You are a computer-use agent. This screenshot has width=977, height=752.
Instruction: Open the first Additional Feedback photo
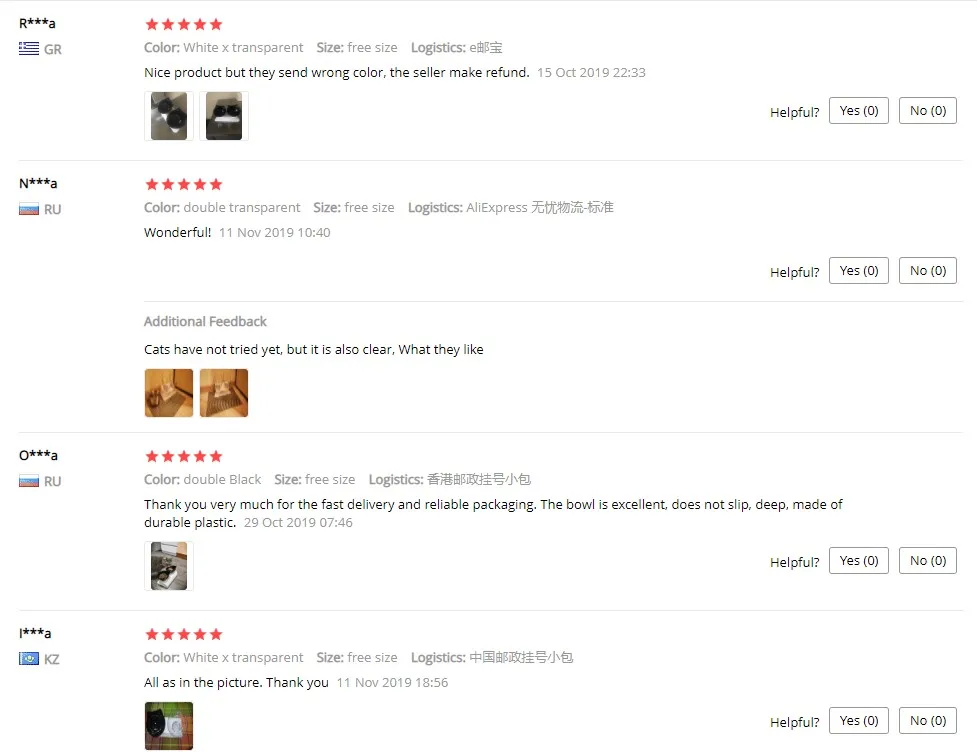169,393
